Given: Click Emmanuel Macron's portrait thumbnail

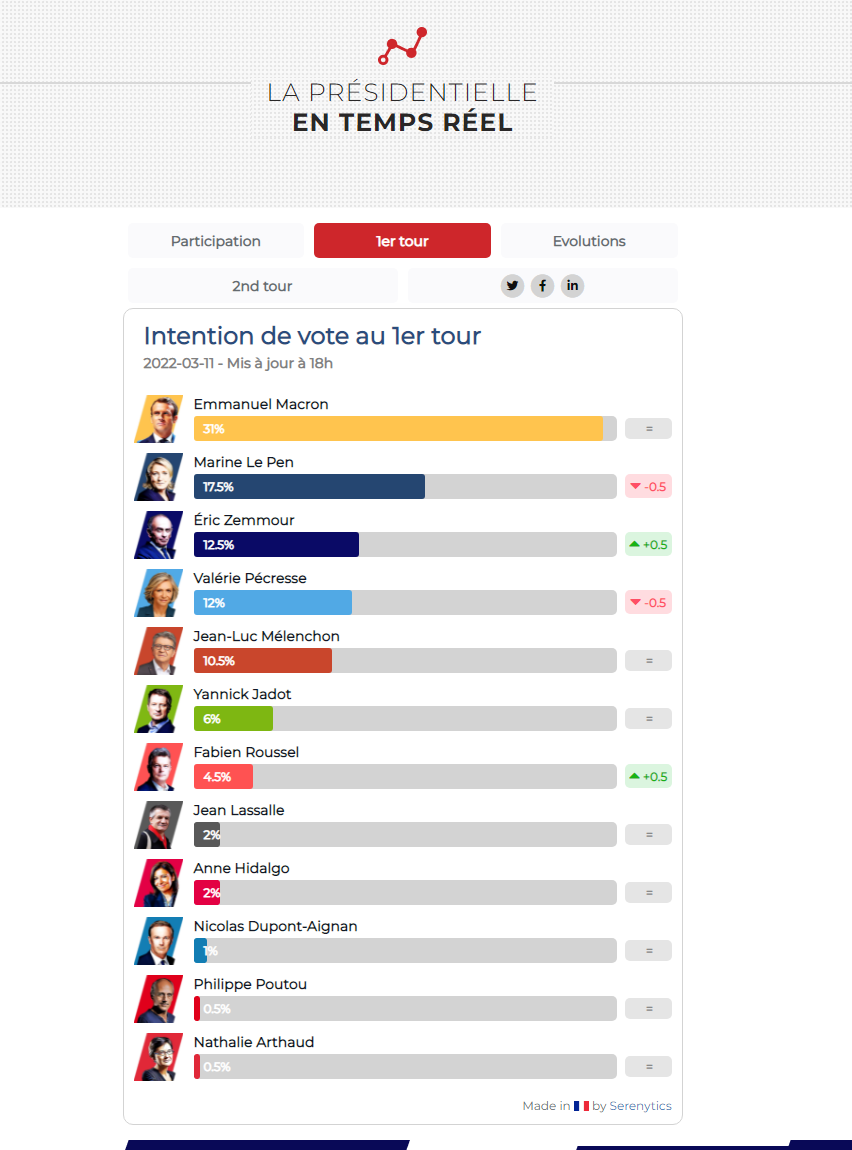Looking at the screenshot, I should 158,419.
